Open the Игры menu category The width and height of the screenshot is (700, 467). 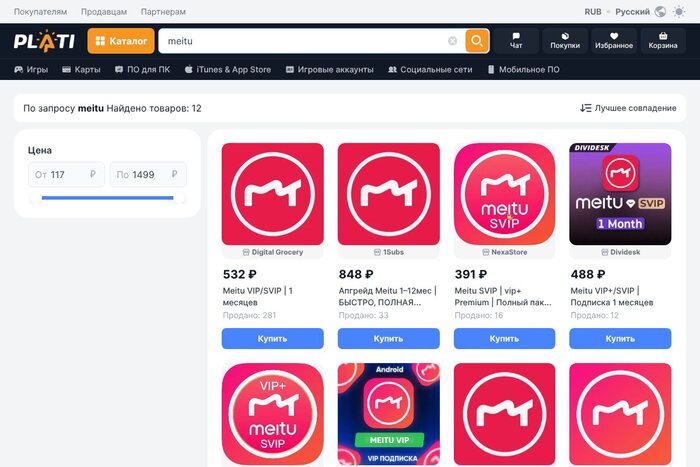pos(31,69)
